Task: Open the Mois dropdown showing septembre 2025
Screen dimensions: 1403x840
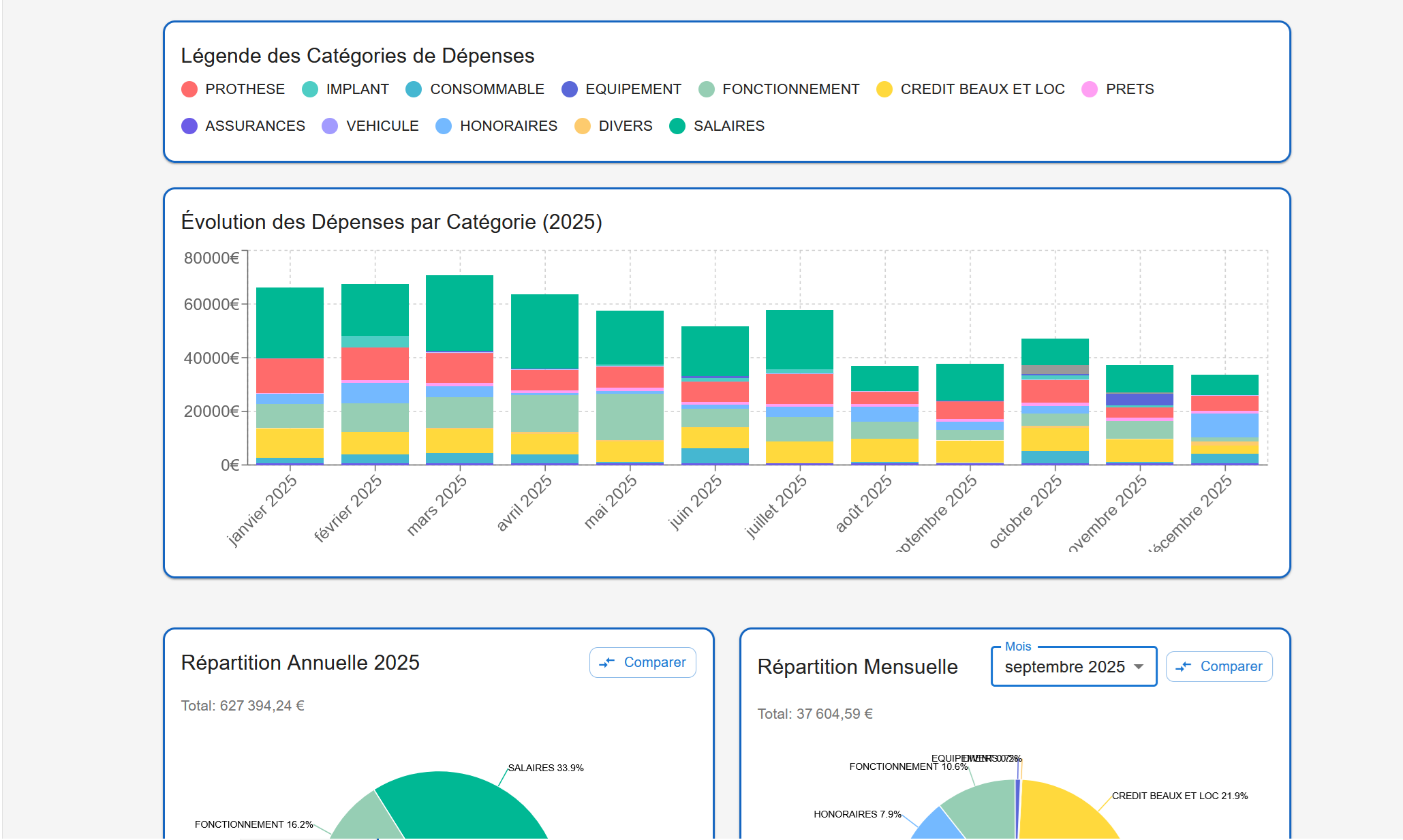Action: click(x=1074, y=666)
